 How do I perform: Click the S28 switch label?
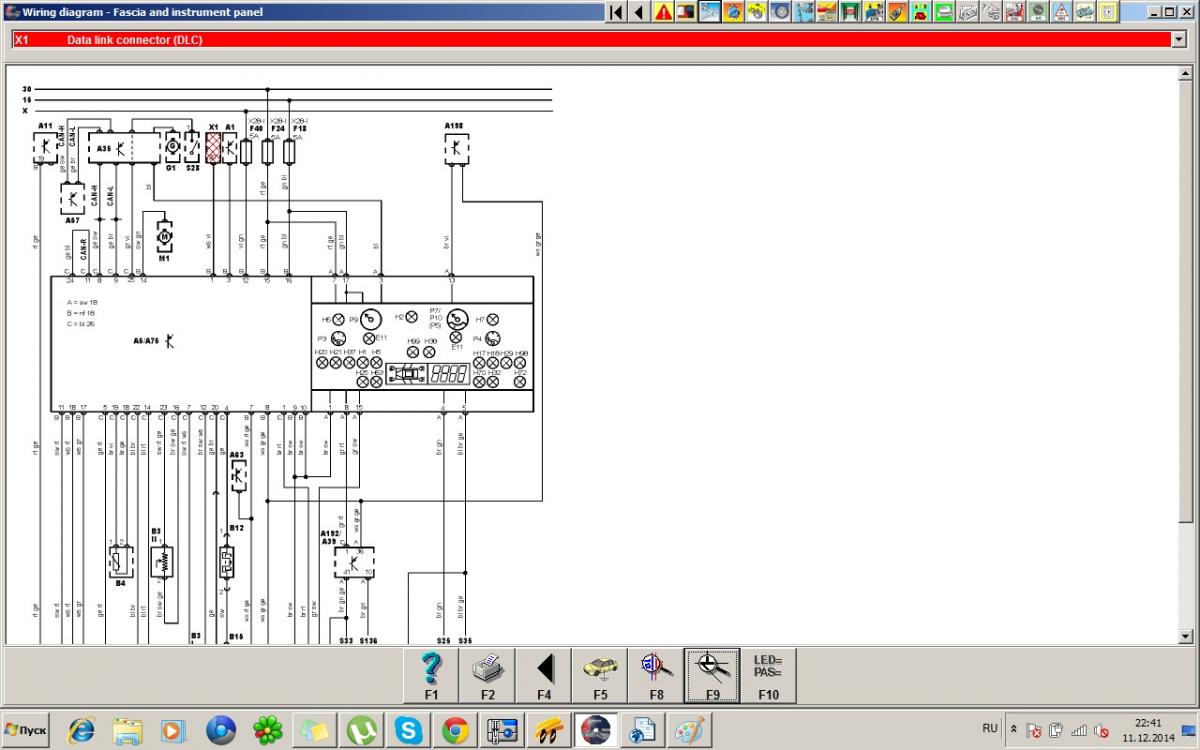pos(193,168)
